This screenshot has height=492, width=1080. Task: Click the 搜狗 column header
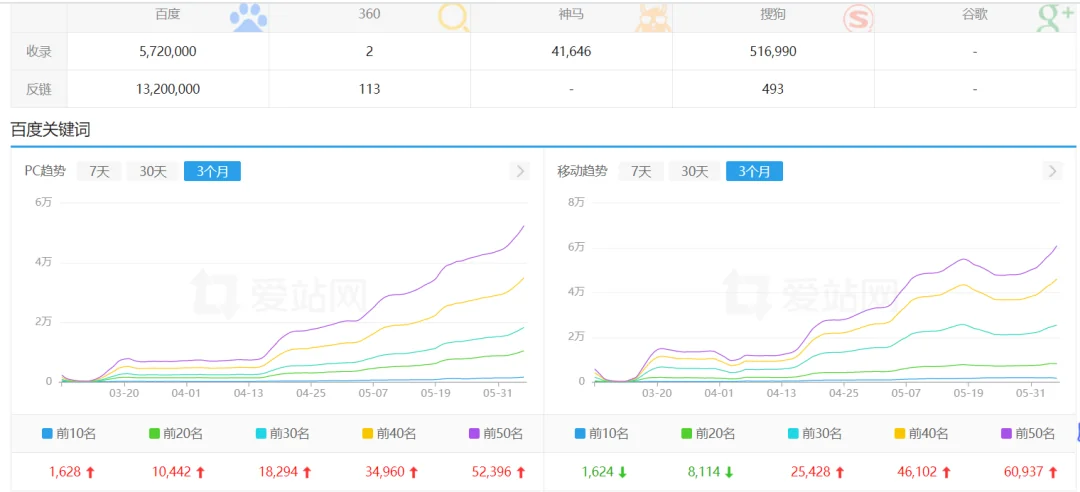(x=773, y=14)
